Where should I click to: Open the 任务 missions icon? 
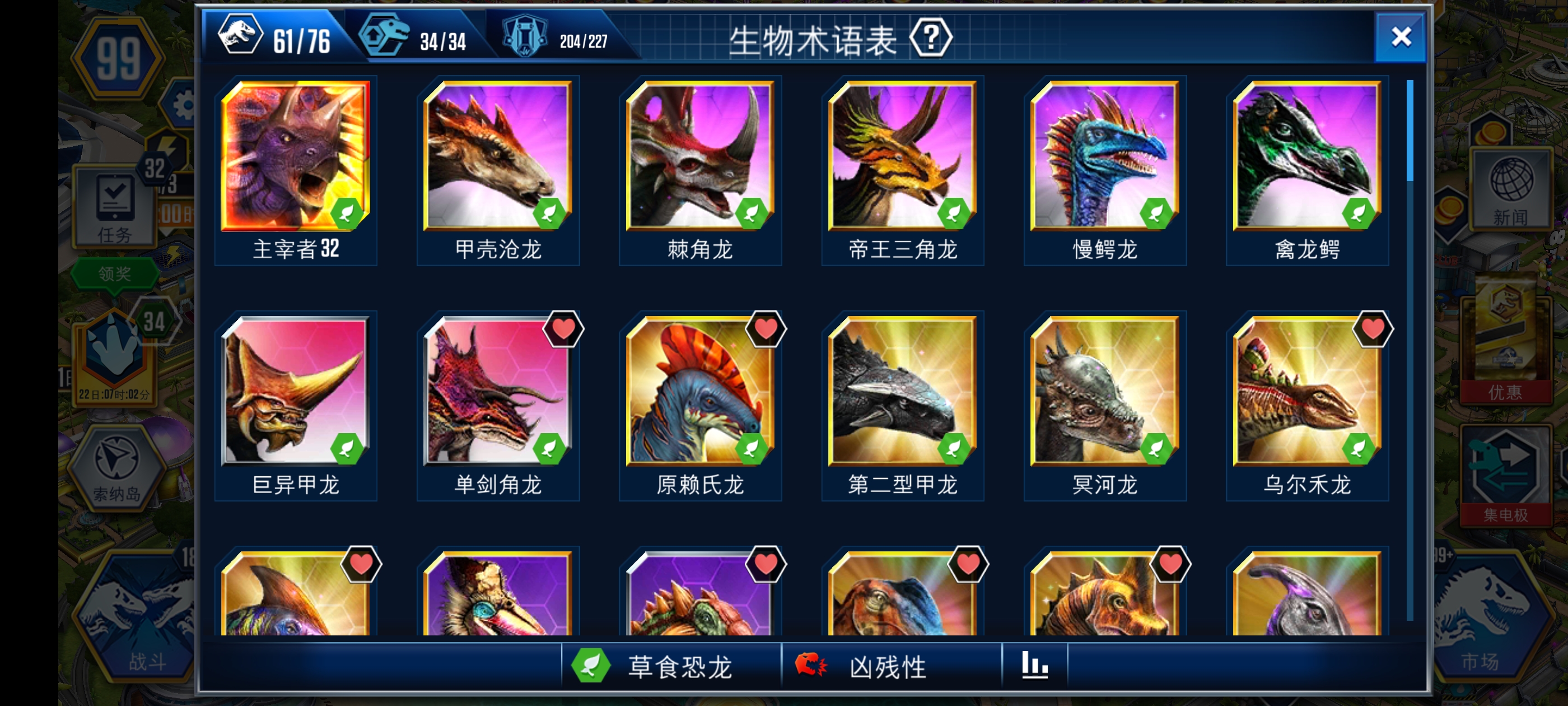[114, 207]
